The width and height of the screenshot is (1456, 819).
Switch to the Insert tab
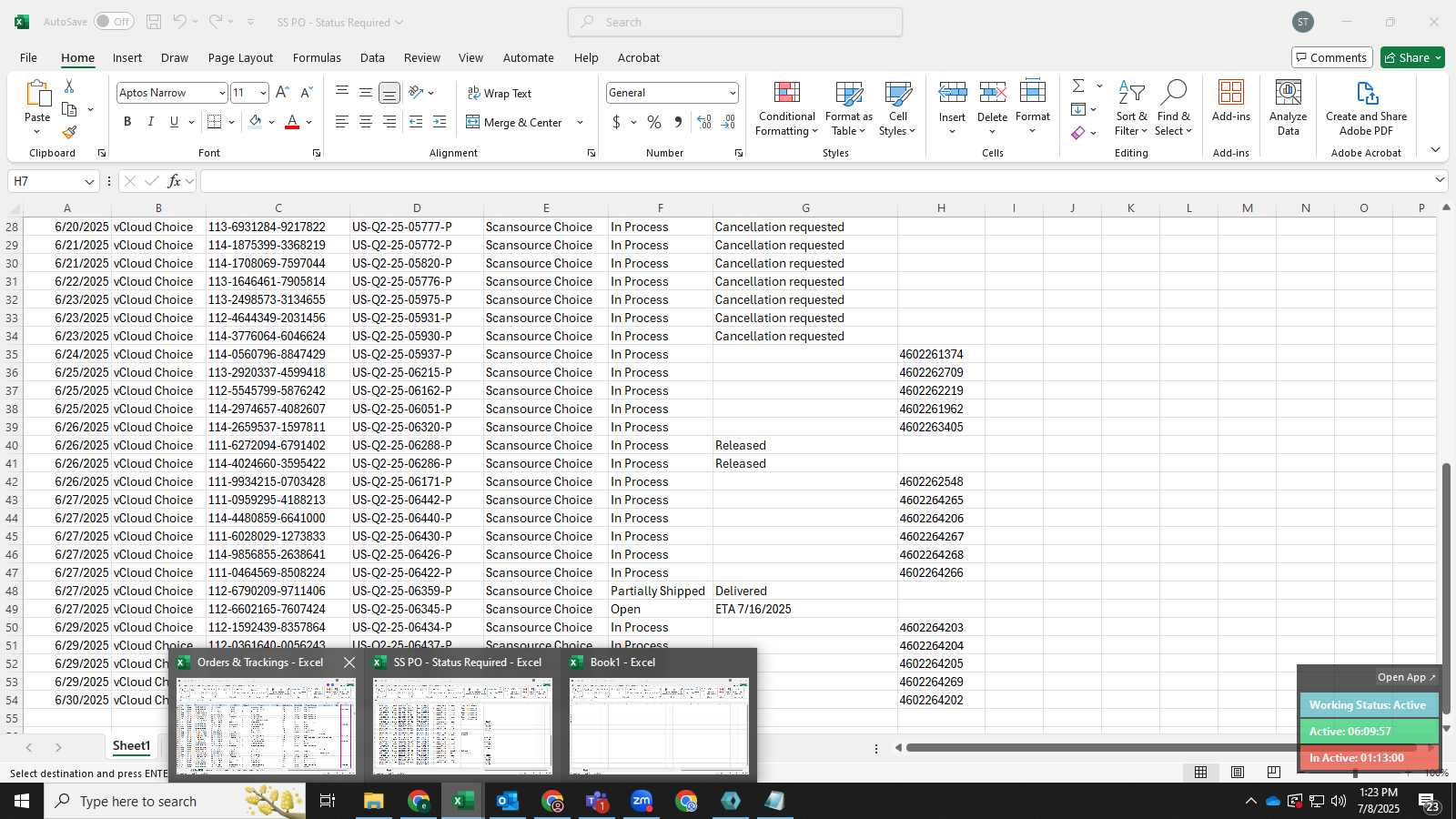127,57
